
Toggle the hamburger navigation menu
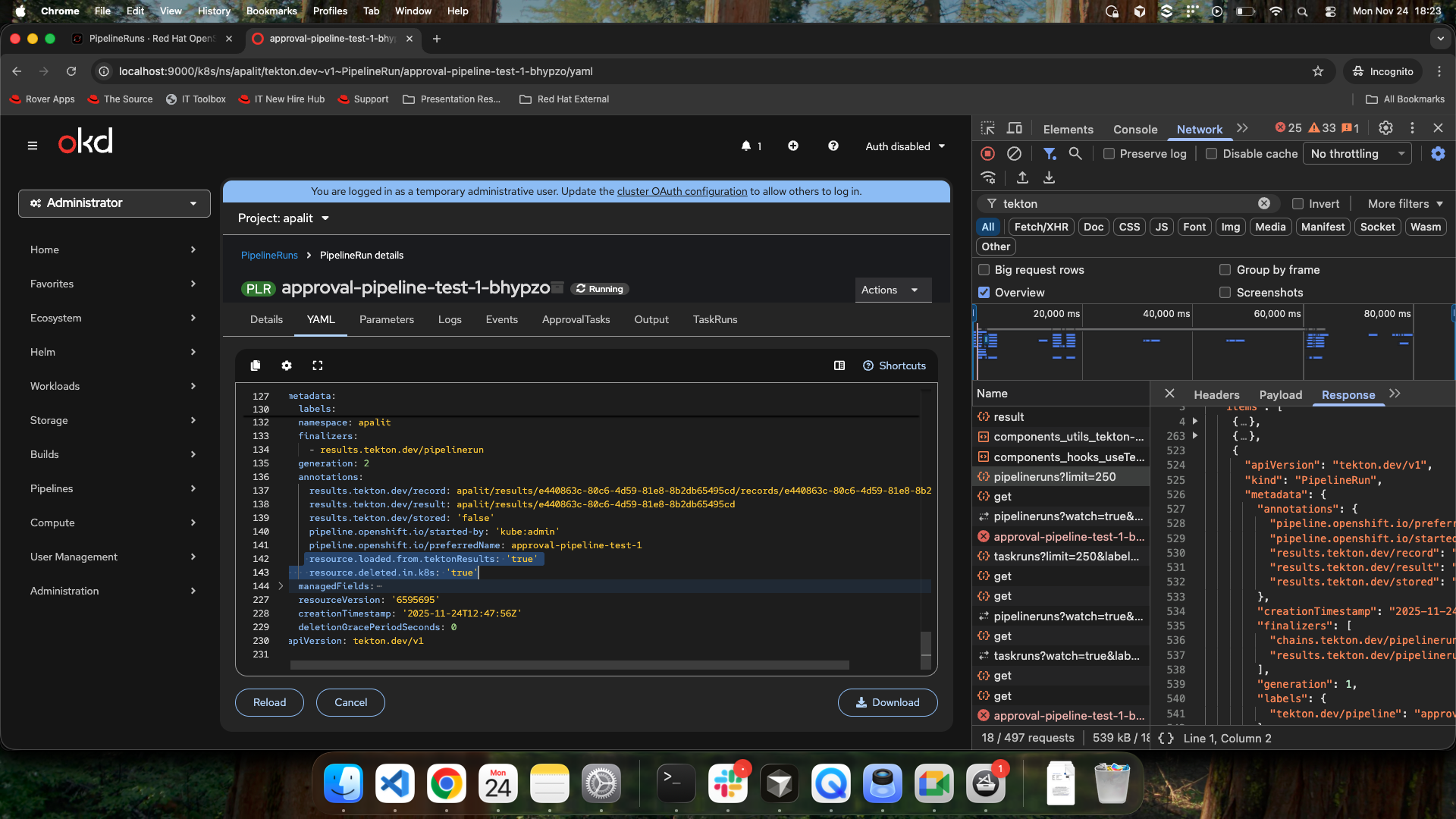coord(33,146)
